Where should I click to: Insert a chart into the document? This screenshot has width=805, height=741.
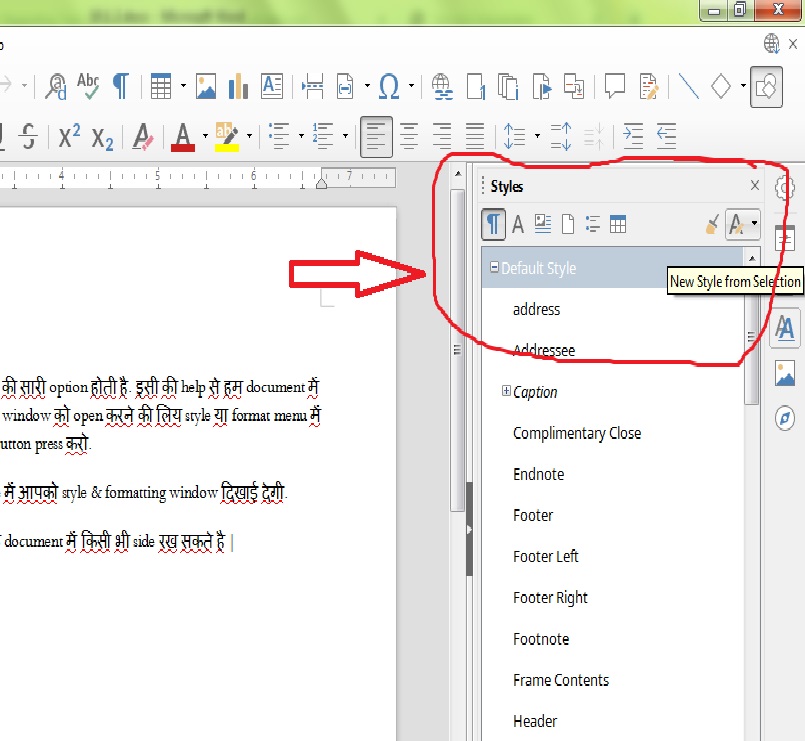(x=237, y=86)
